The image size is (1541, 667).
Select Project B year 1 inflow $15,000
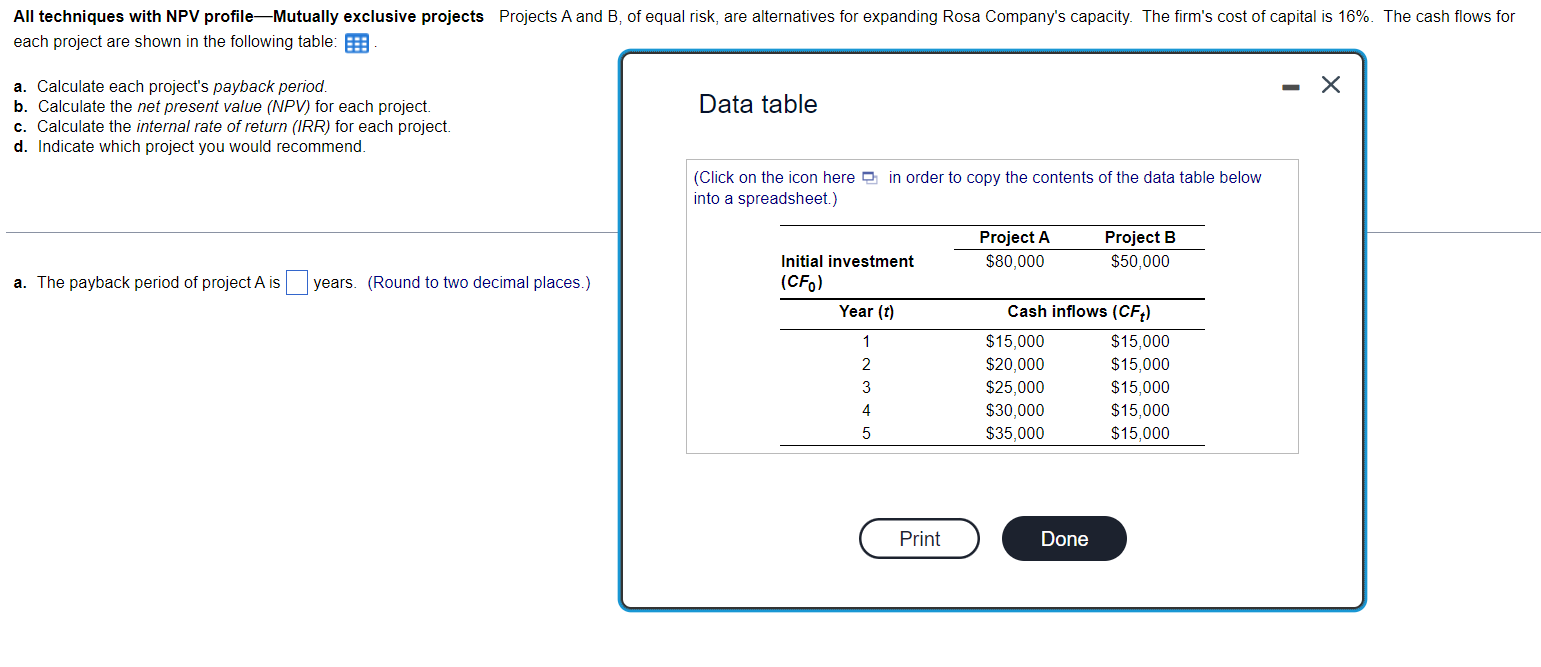1140,341
